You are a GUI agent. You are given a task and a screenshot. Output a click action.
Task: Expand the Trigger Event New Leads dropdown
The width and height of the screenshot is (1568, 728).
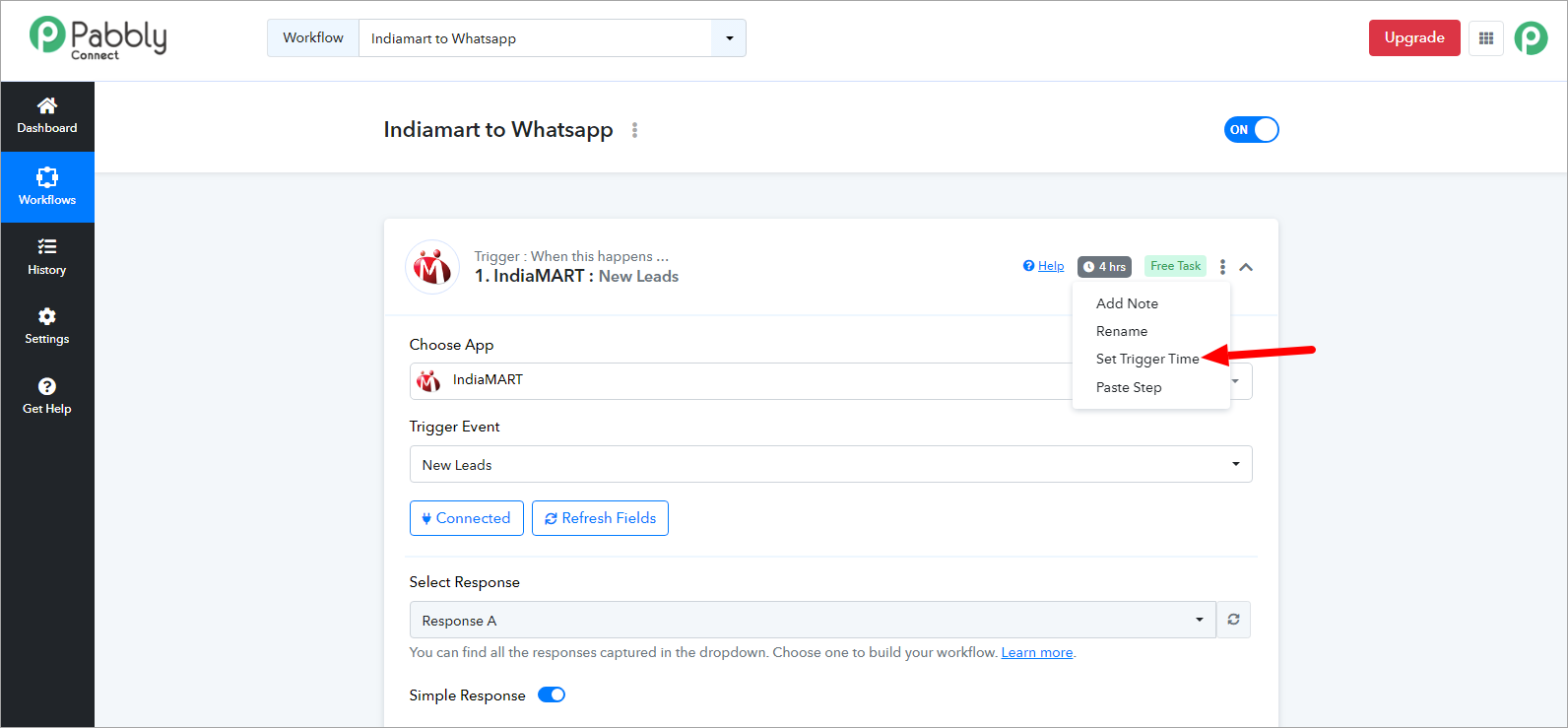pyautogui.click(x=830, y=464)
